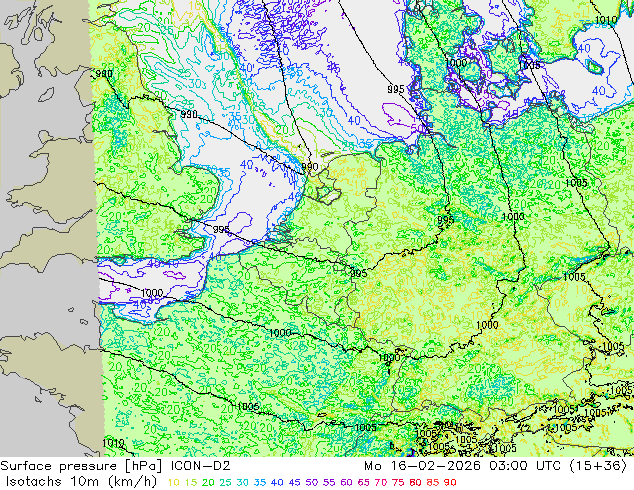Image resolution: width=634 pixels, height=490 pixels.
Task: Pick the 60 isotach legend value
Action: click(x=346, y=482)
